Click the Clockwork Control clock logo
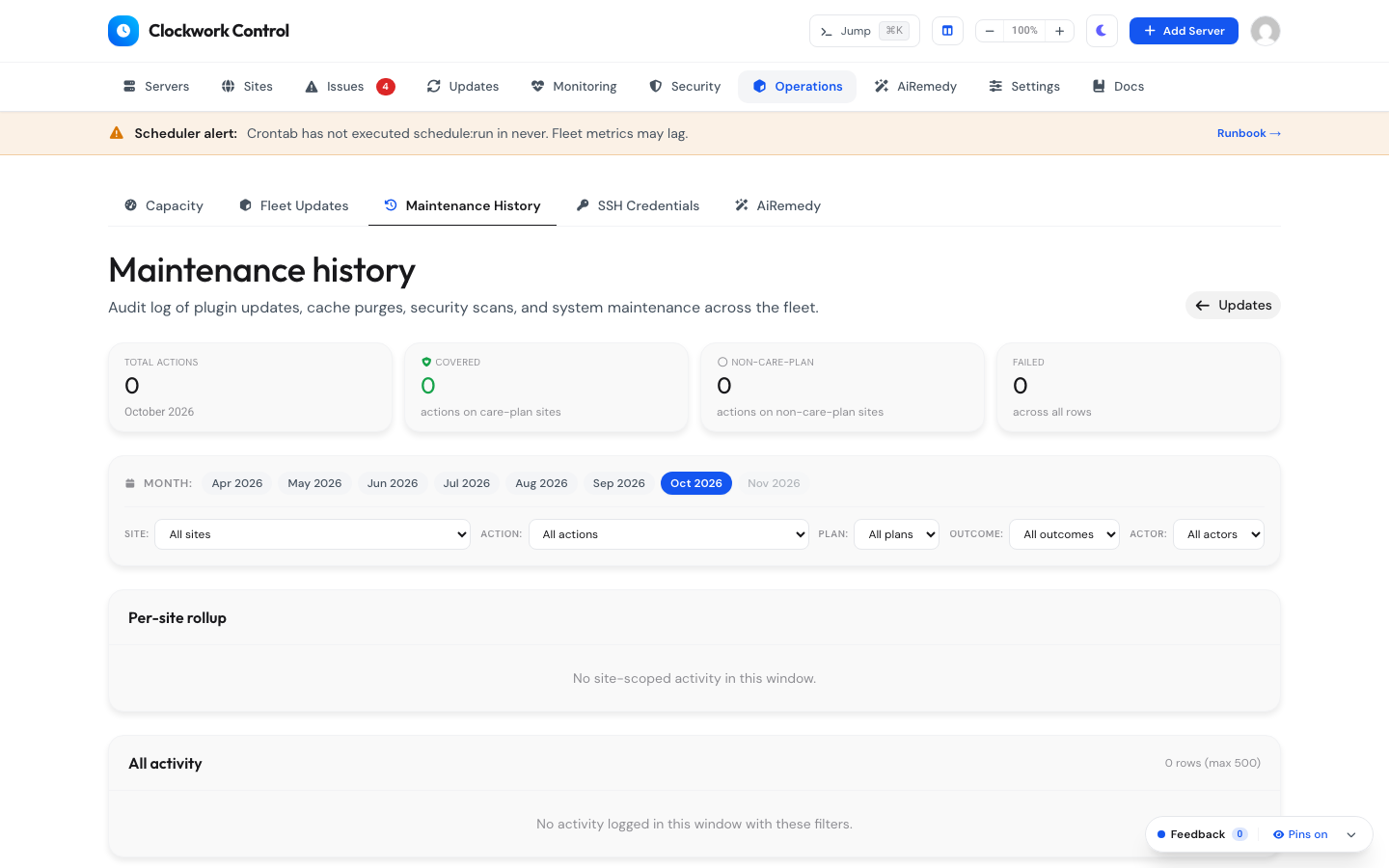This screenshot has height=868, width=1389. click(123, 31)
